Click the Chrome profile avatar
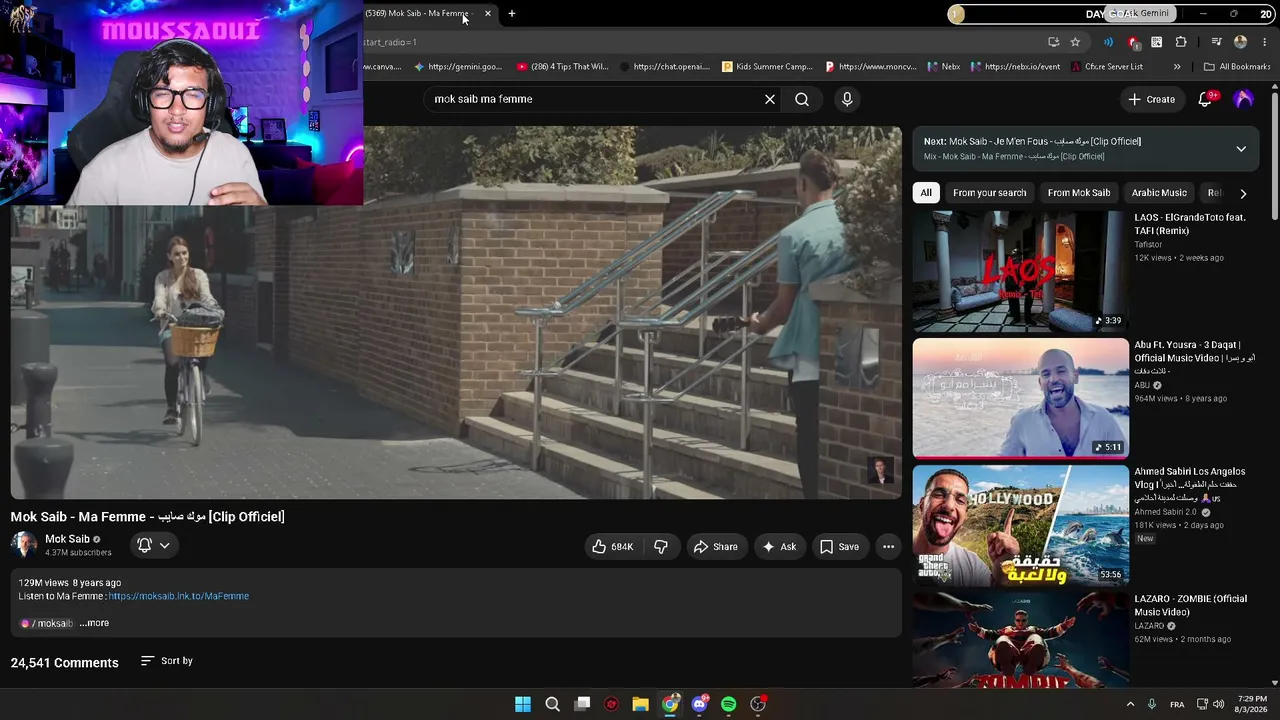 click(1241, 42)
